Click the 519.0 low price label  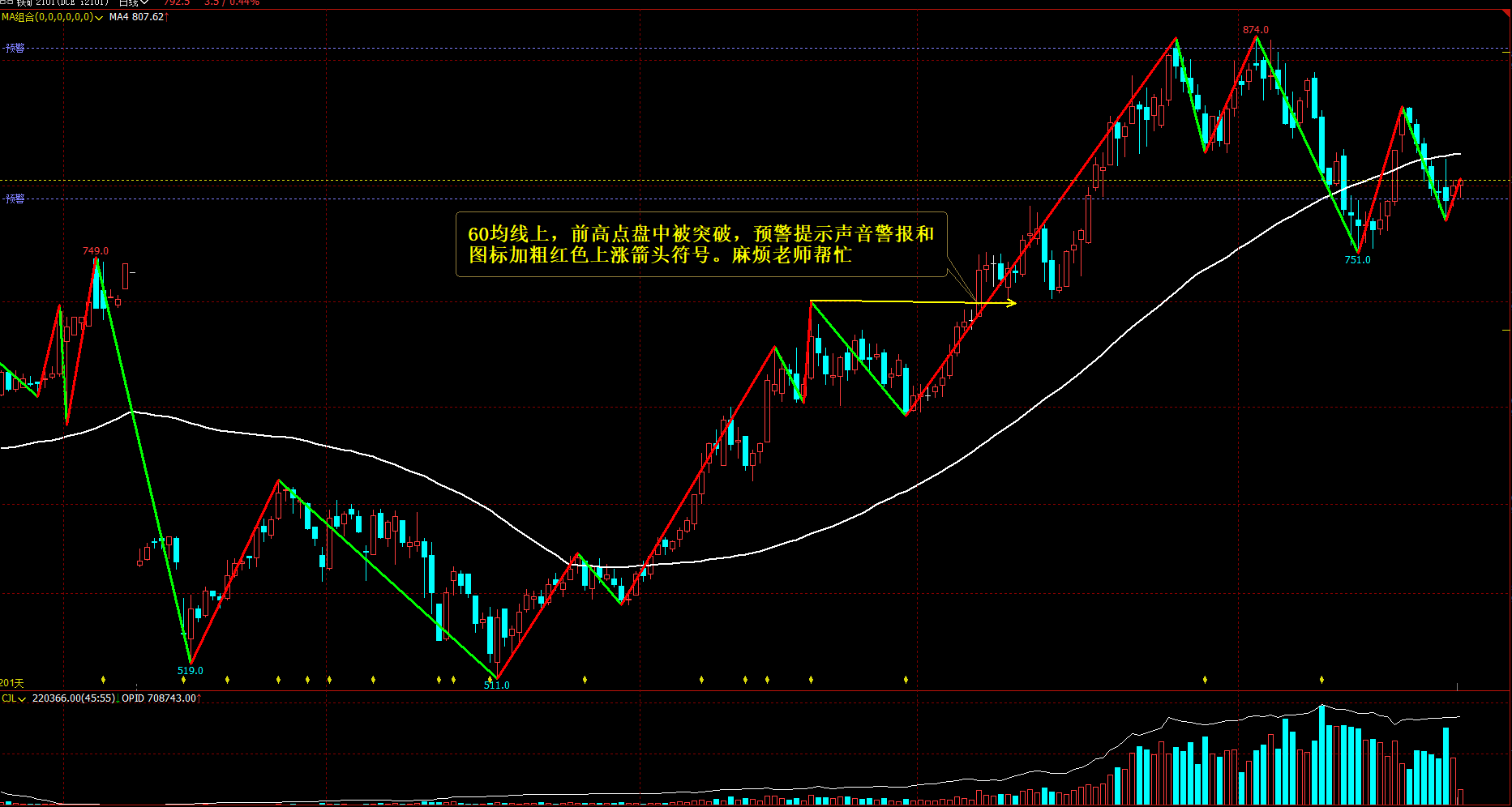[x=191, y=671]
